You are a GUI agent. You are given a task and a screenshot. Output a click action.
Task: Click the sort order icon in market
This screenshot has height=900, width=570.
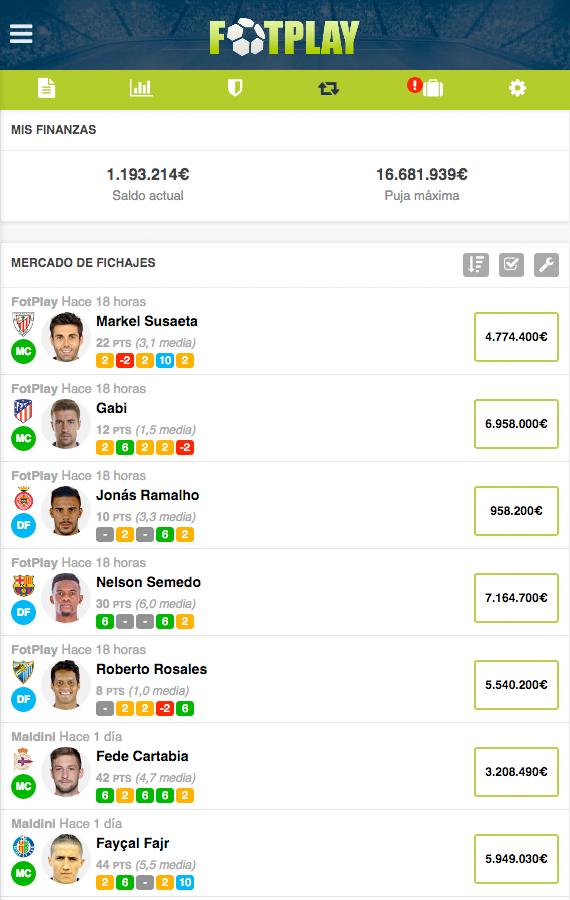[476, 265]
